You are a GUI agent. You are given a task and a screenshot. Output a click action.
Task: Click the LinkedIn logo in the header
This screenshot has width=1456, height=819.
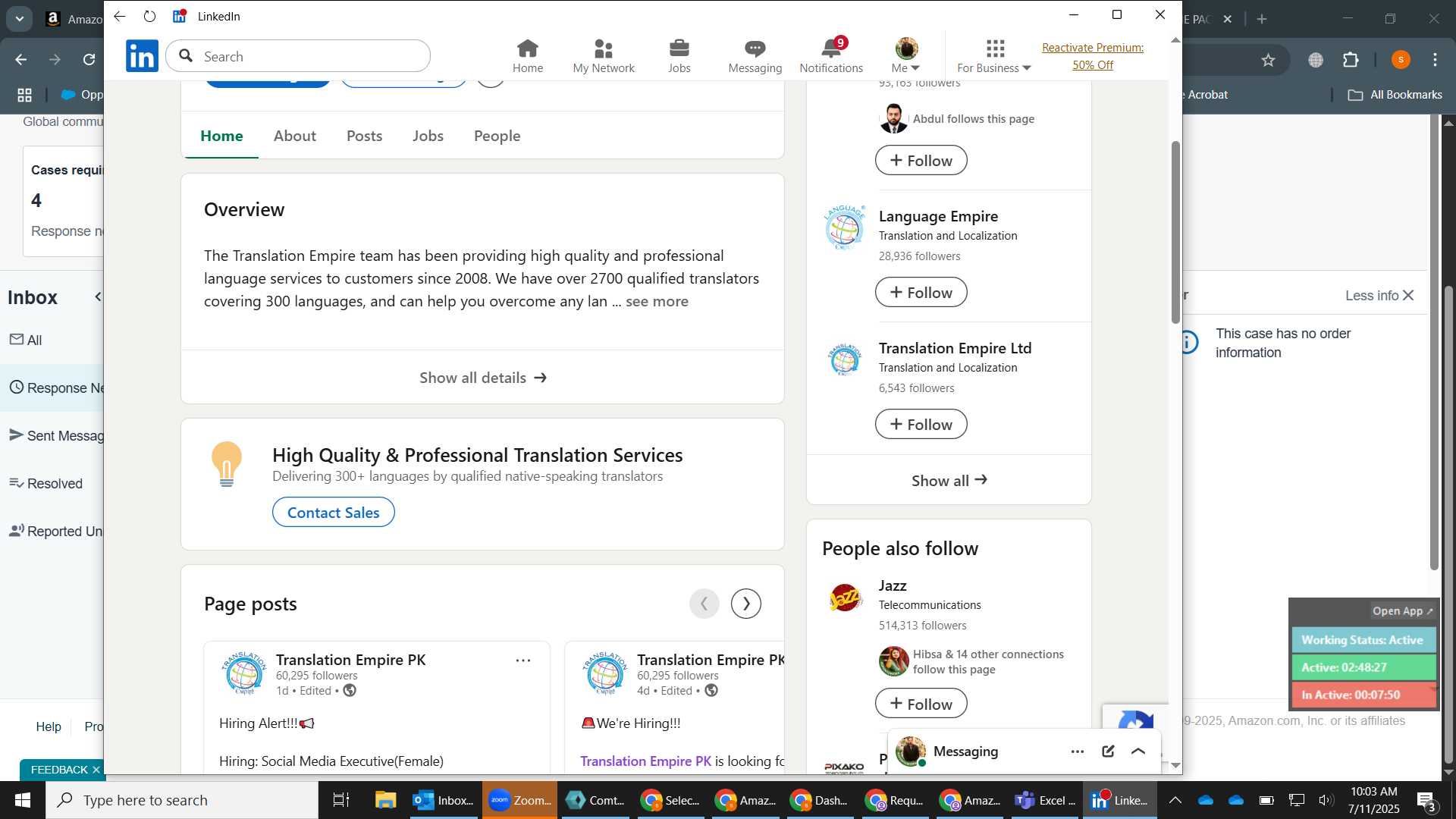point(142,56)
